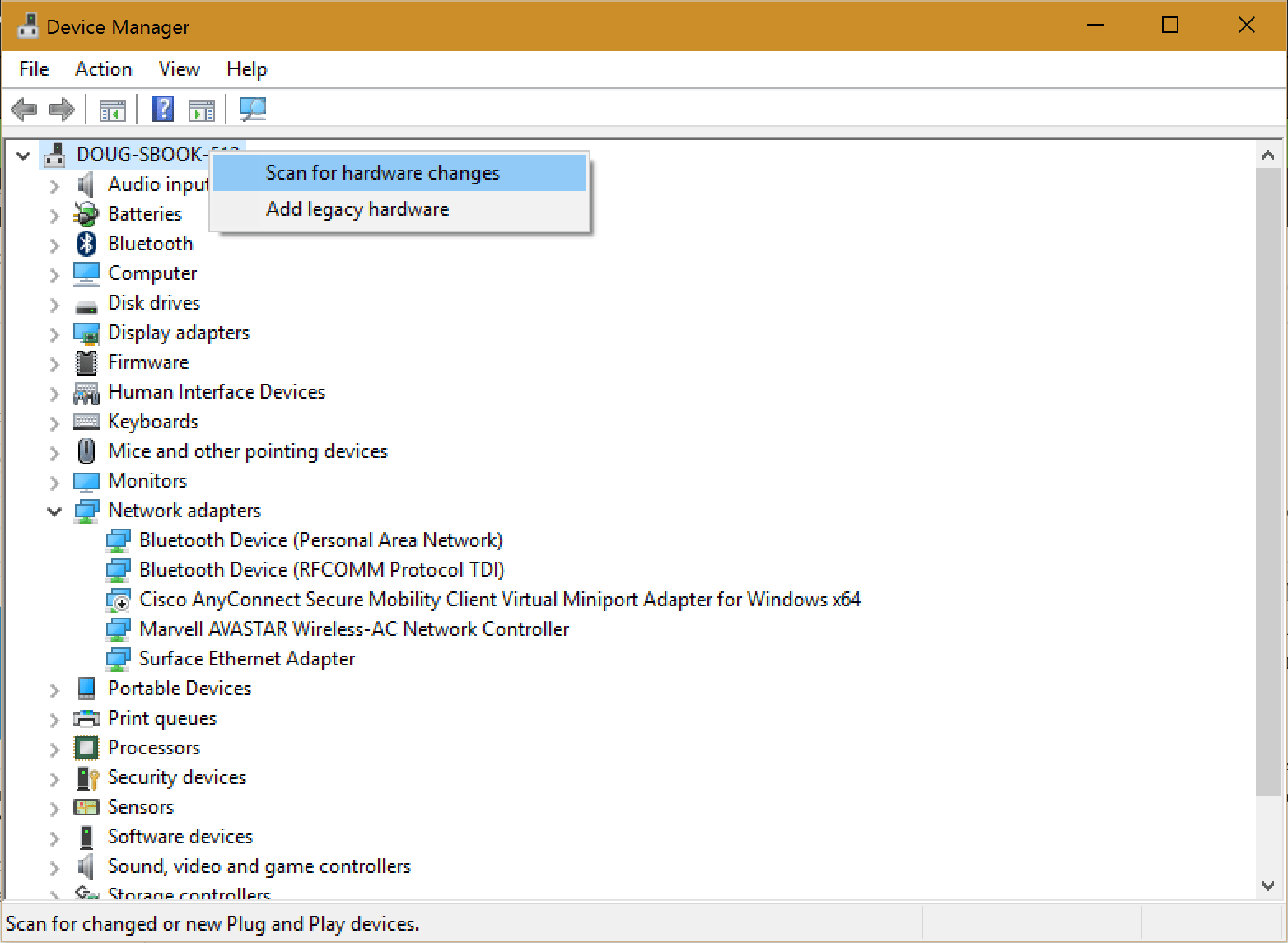1288x943 pixels.
Task: Open the Action menu
Action: coord(103,69)
